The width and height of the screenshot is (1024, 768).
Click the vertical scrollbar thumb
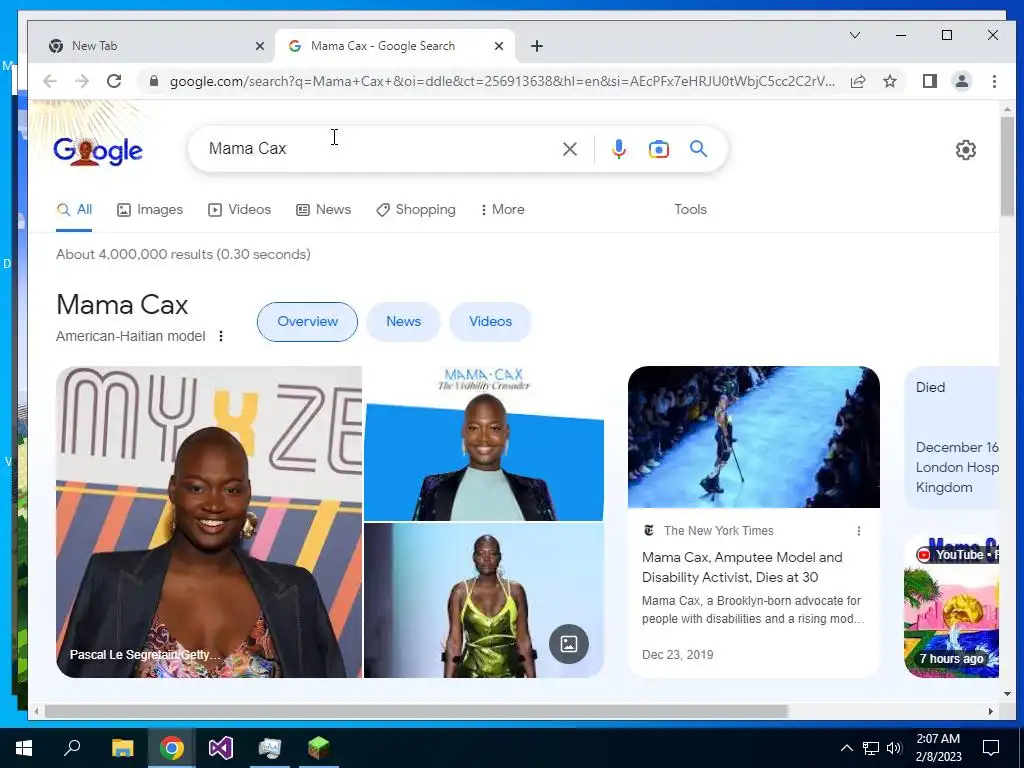click(1006, 167)
